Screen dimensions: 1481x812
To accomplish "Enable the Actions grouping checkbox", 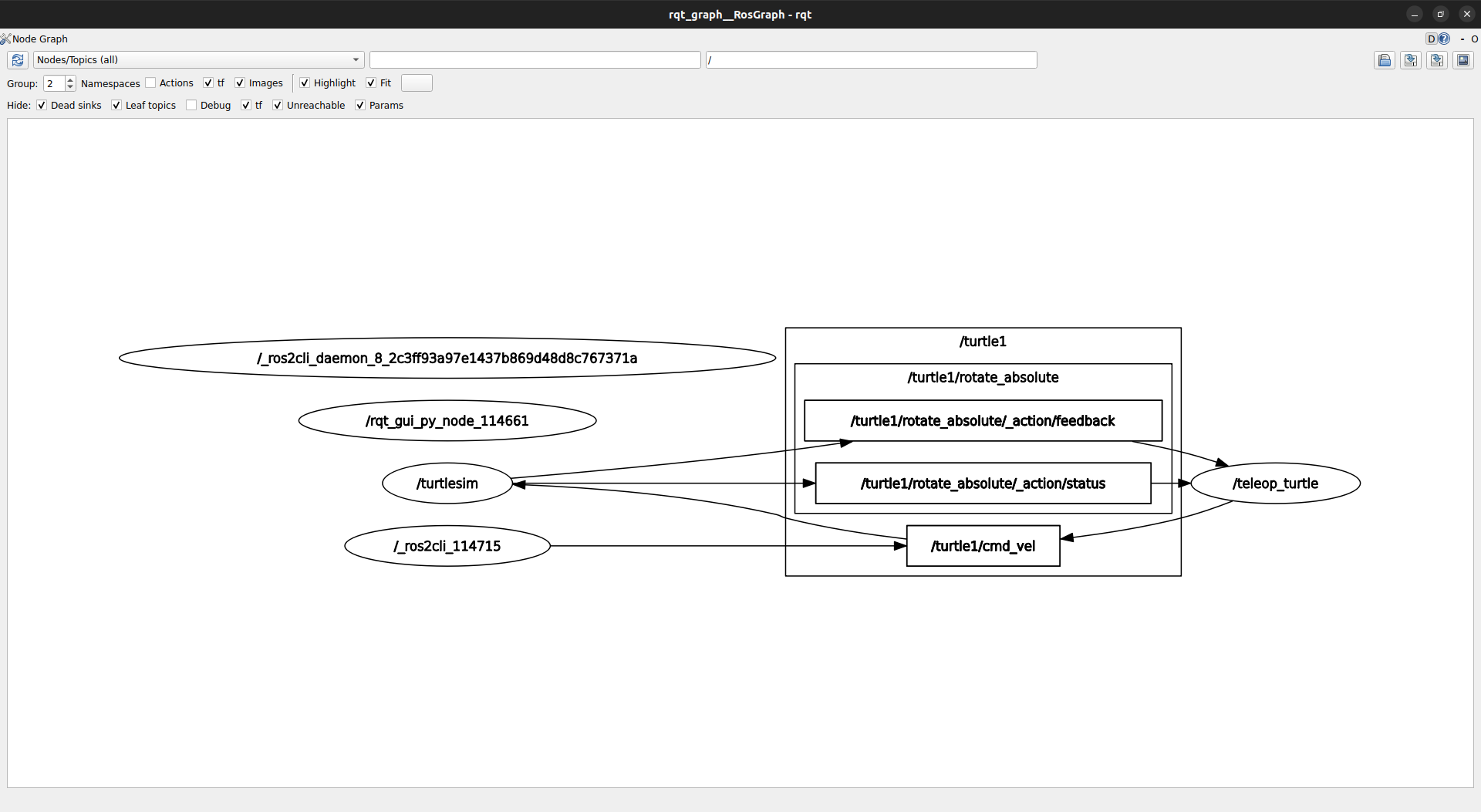I will point(150,83).
